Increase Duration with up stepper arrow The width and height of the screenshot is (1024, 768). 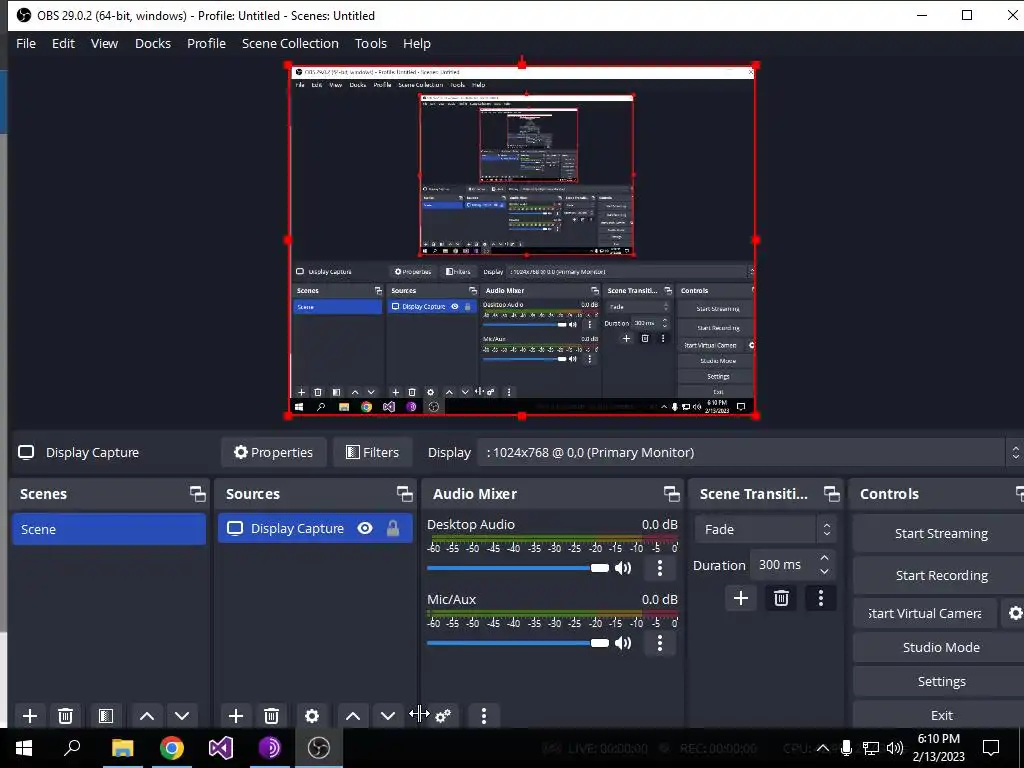tap(824, 558)
